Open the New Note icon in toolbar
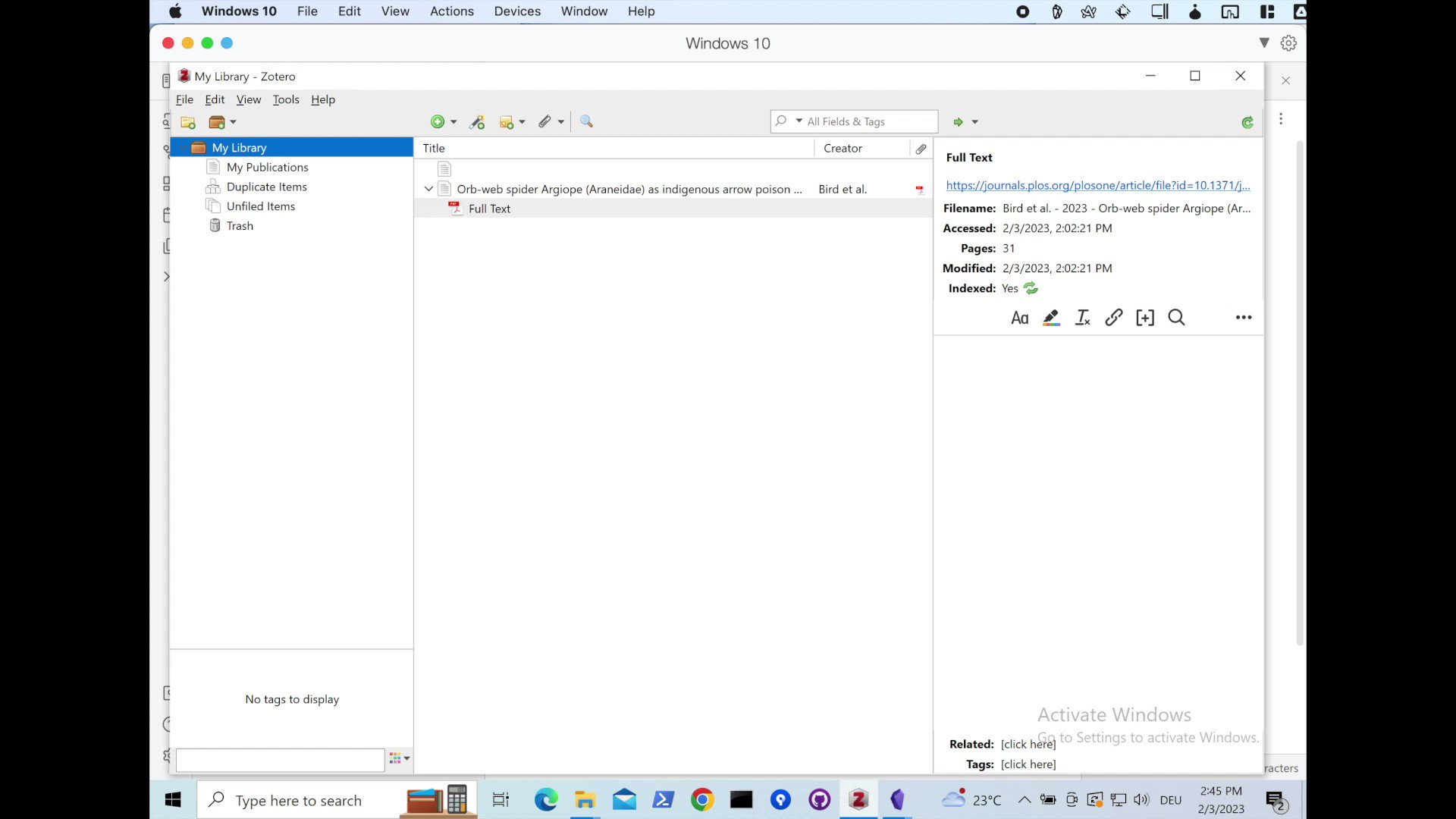1456x819 pixels. coord(507,121)
